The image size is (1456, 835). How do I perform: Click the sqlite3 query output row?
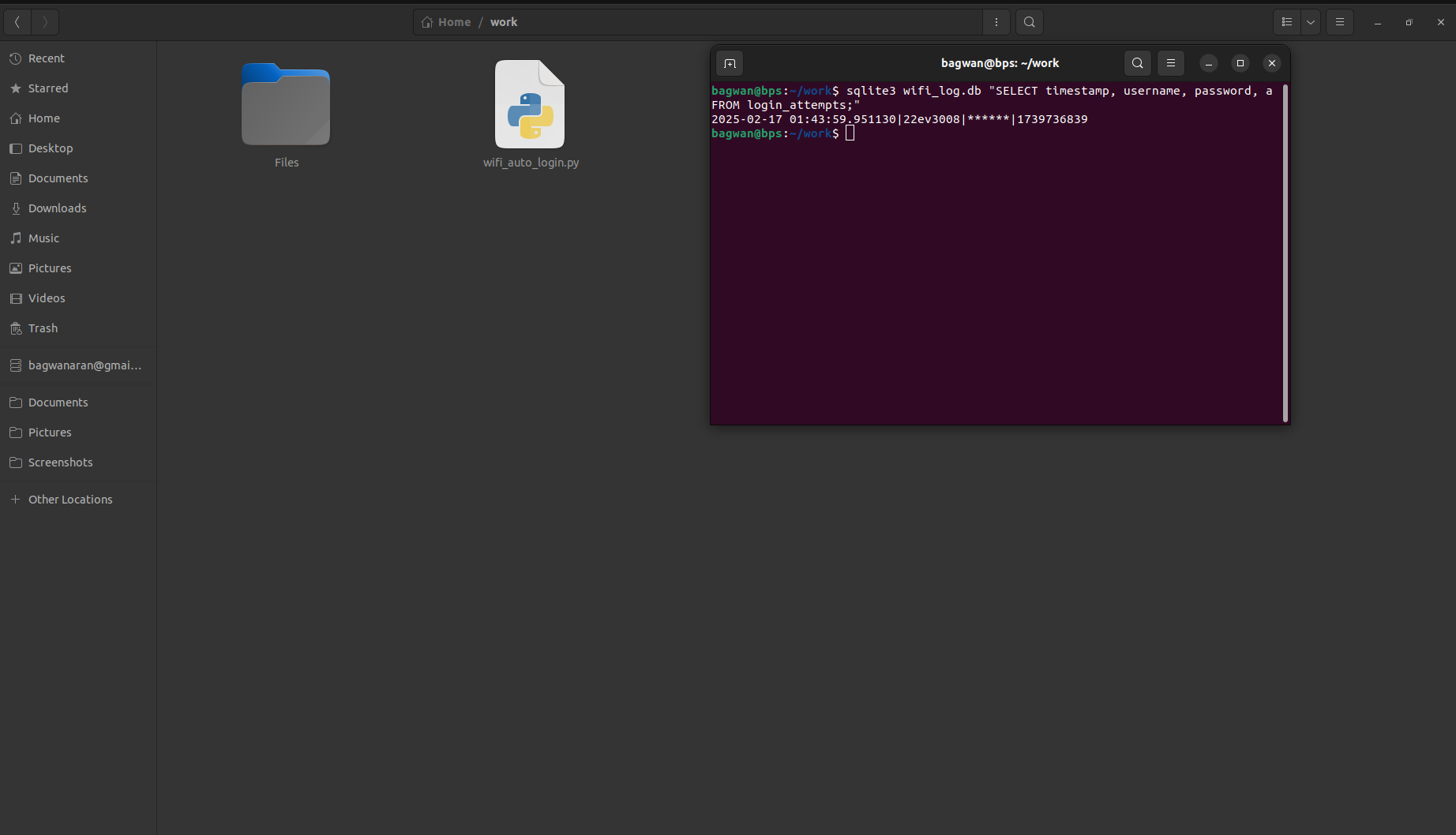coord(899,119)
